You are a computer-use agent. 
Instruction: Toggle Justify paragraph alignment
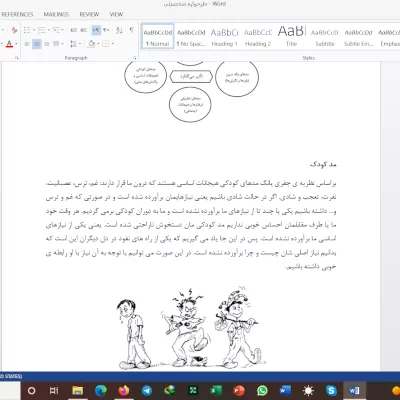(x=56, y=44)
